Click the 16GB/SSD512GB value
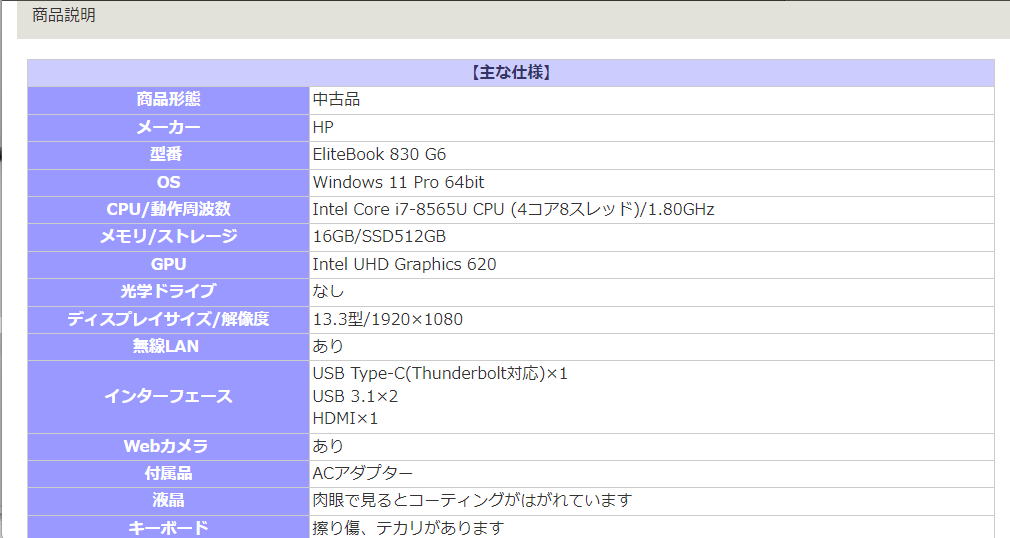The height and width of the screenshot is (538, 1010). (x=379, y=236)
